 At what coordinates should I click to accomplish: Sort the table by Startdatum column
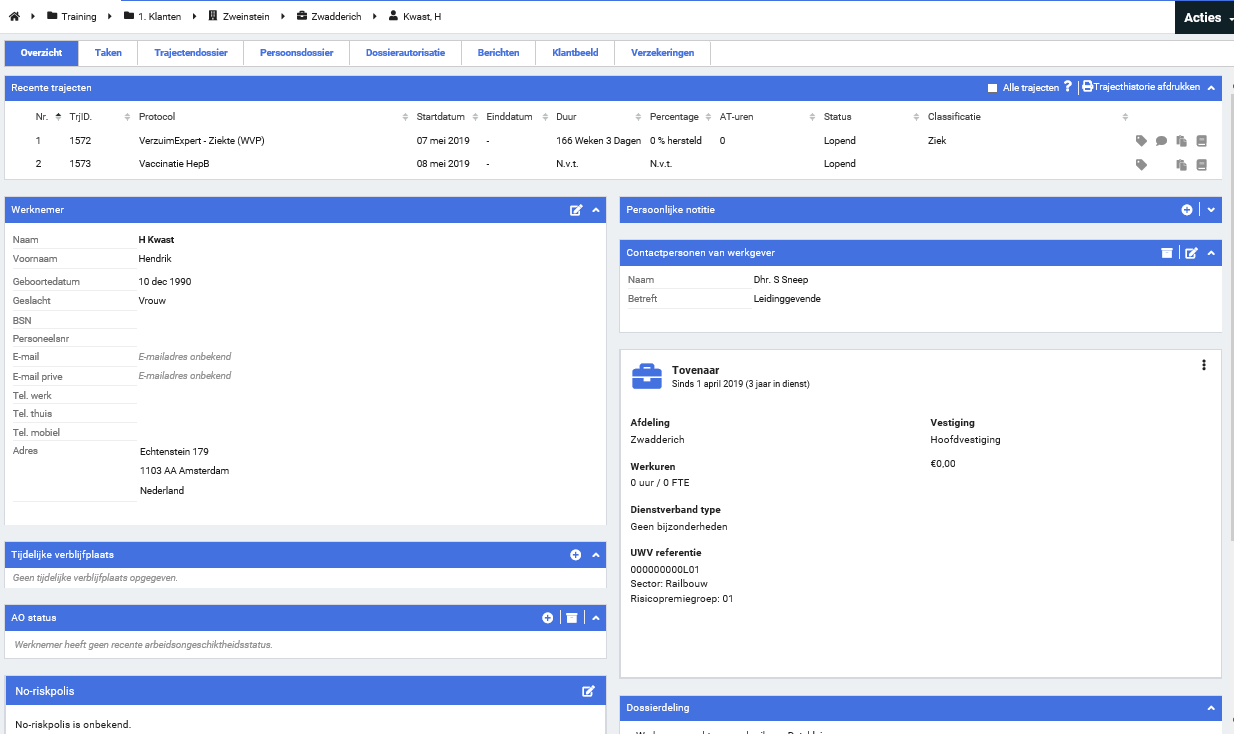click(x=440, y=117)
